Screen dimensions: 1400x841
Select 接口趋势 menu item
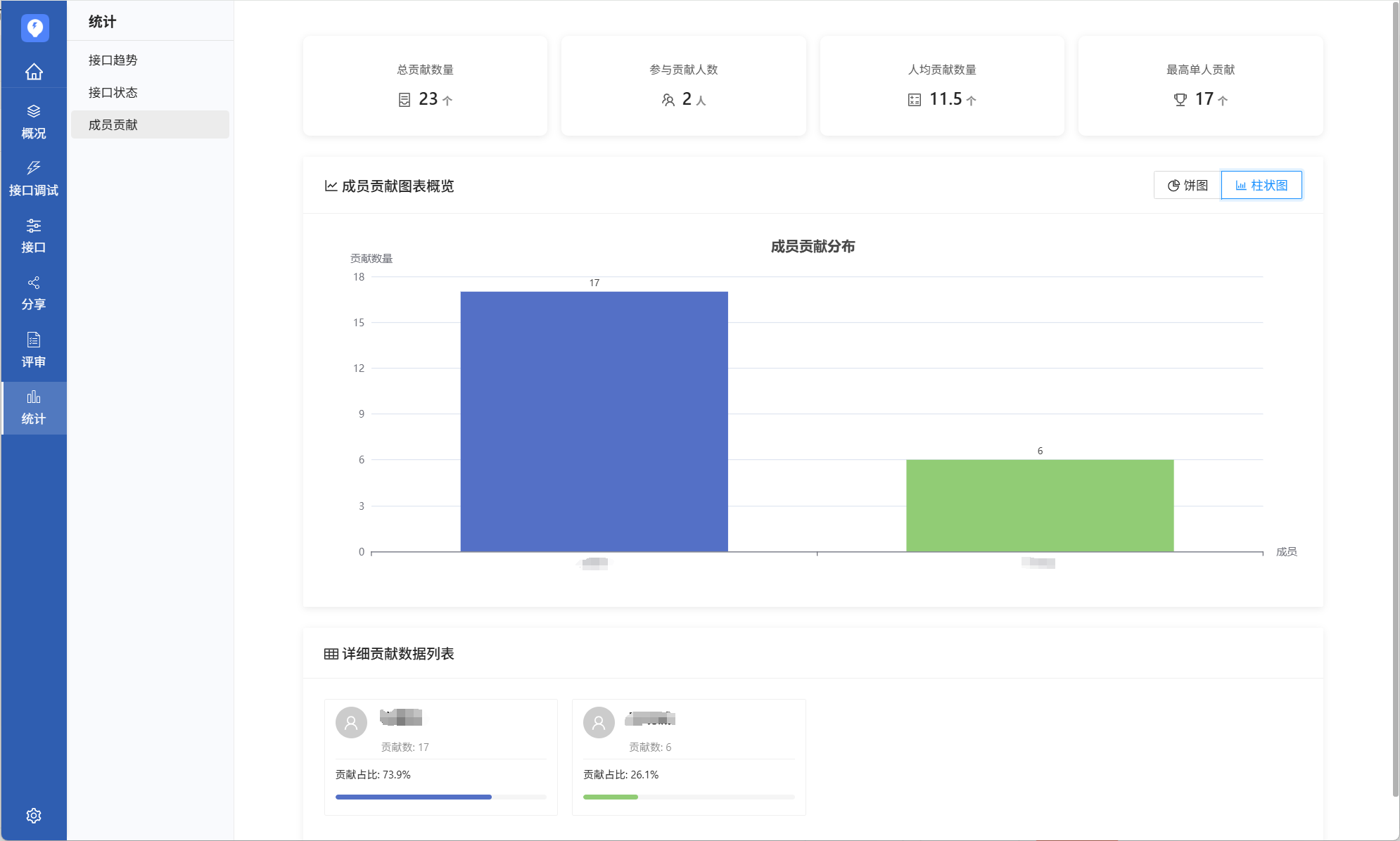(113, 60)
